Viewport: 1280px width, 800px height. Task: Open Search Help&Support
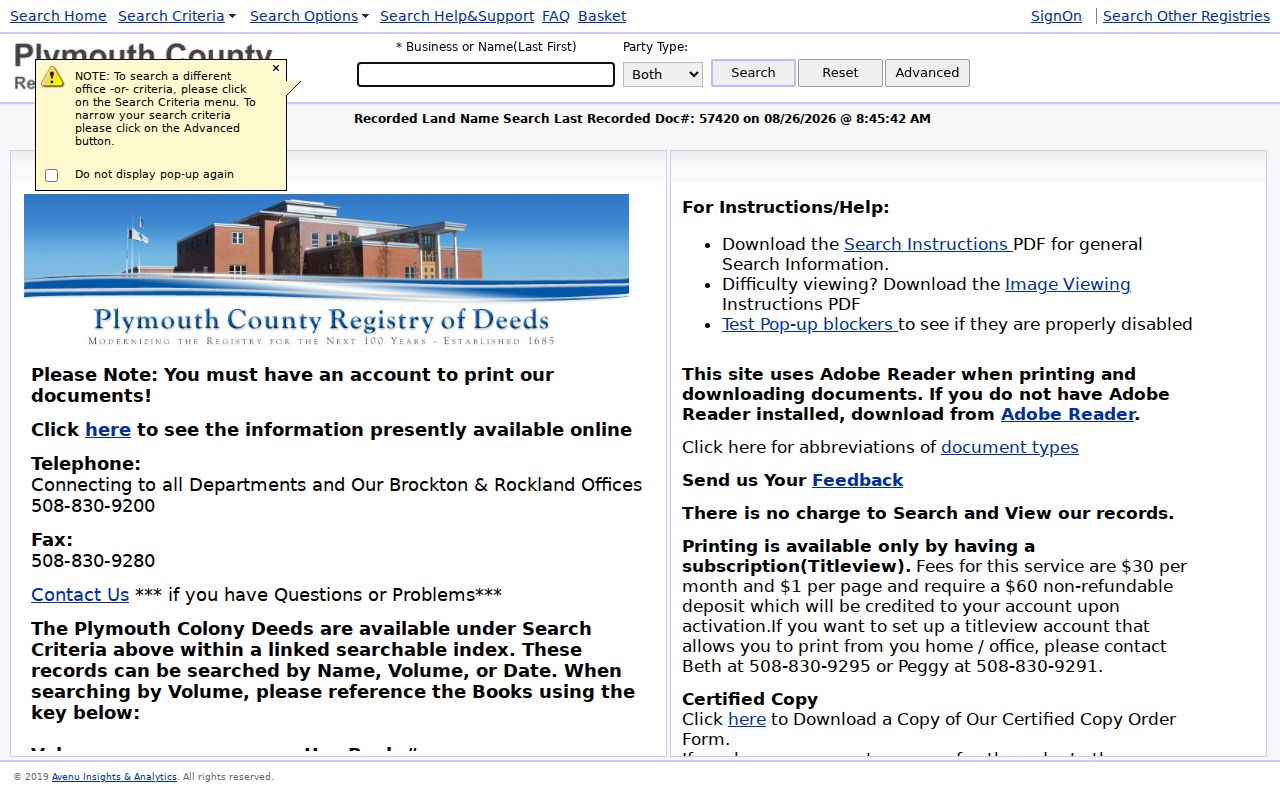457,16
